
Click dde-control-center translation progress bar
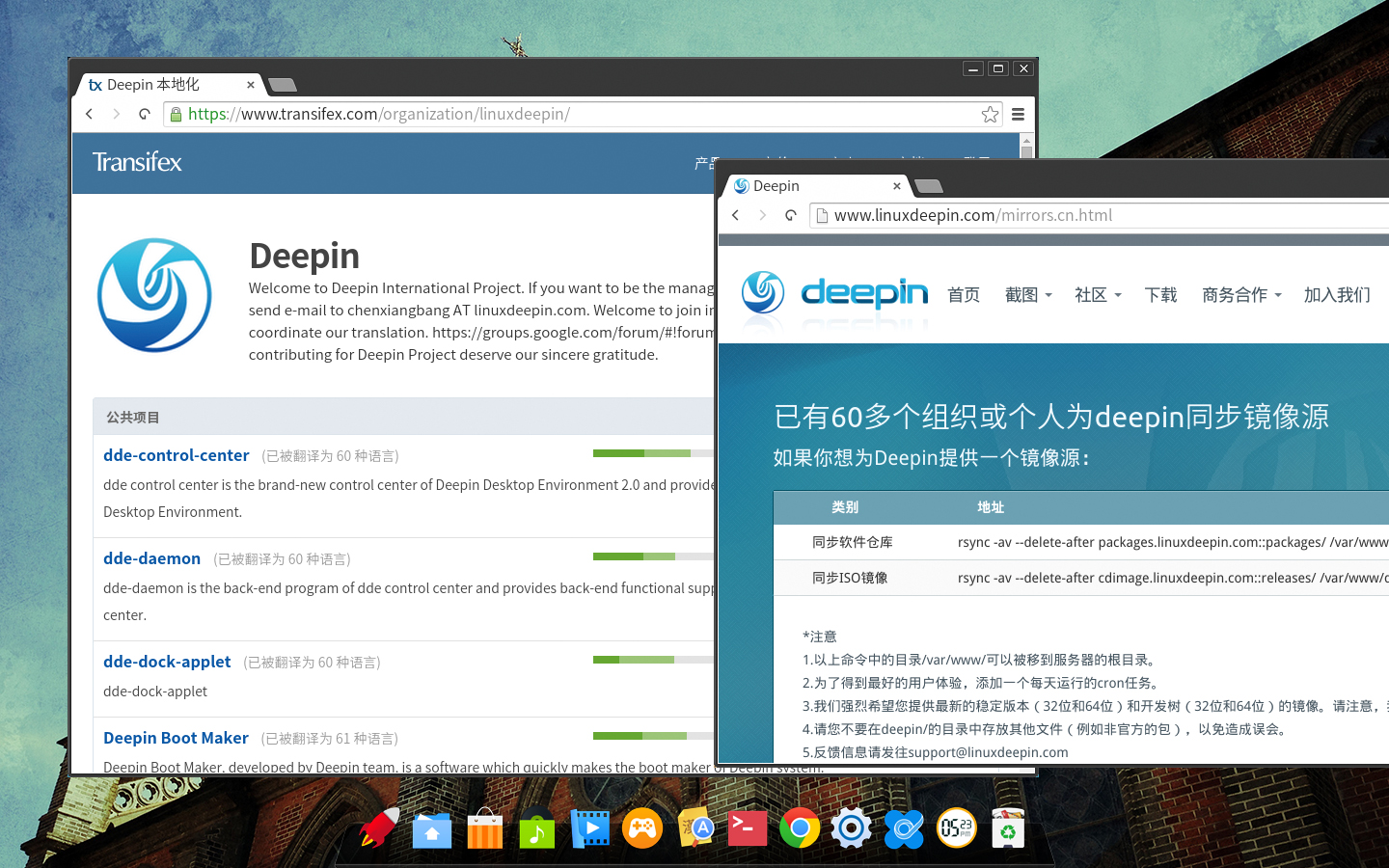point(653,453)
